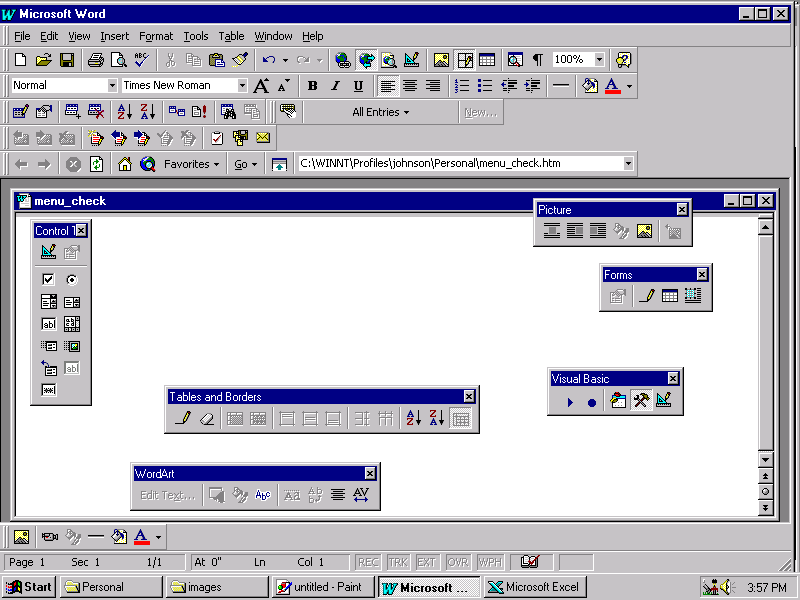Apply bulleted list formatting
The image size is (800, 600).
(x=485, y=86)
